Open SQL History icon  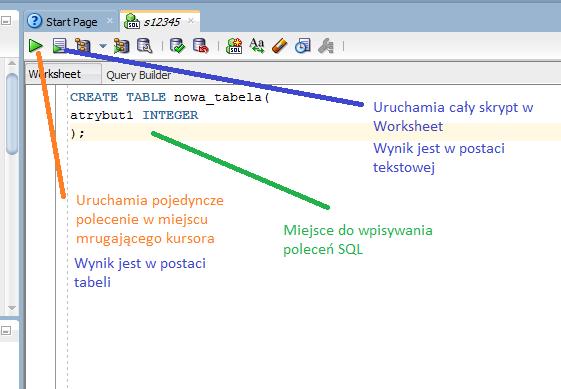pos(303,46)
